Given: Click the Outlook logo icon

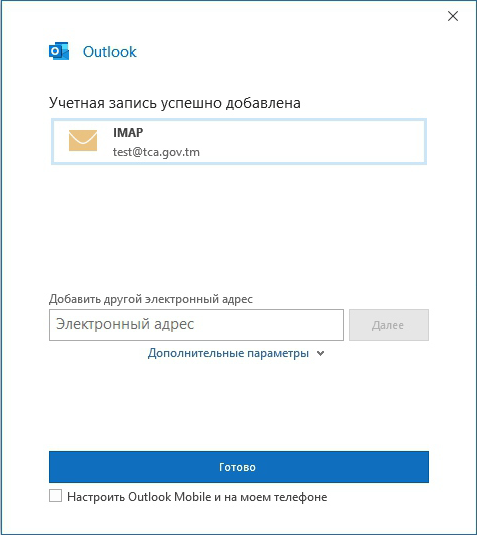Looking at the screenshot, I should 59,51.
